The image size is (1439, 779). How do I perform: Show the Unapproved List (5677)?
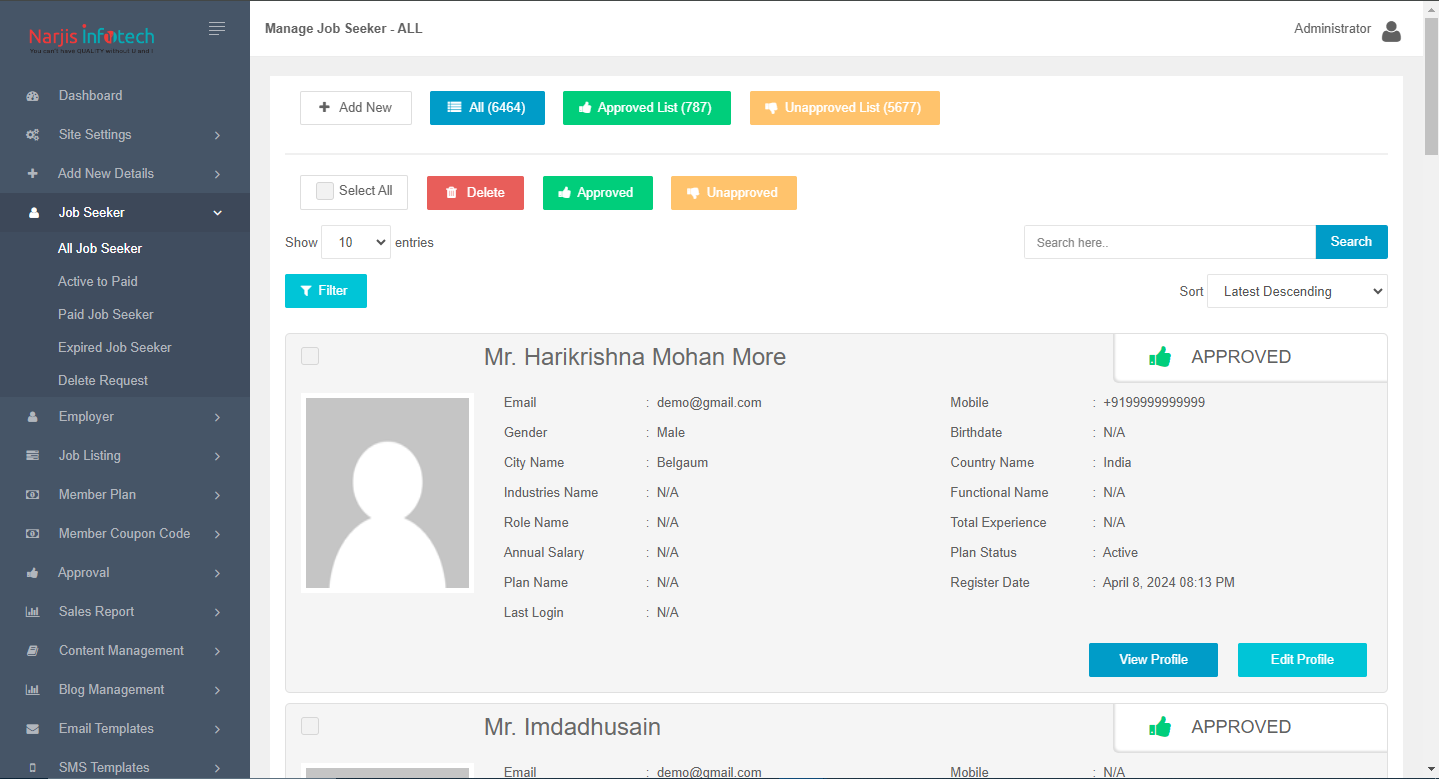pos(845,108)
